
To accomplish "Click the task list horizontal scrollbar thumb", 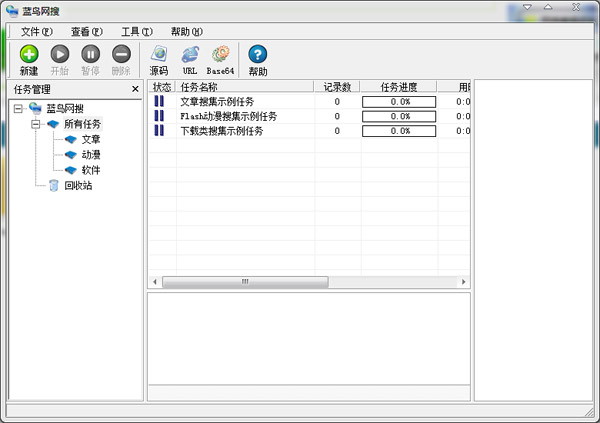I will click(x=245, y=282).
